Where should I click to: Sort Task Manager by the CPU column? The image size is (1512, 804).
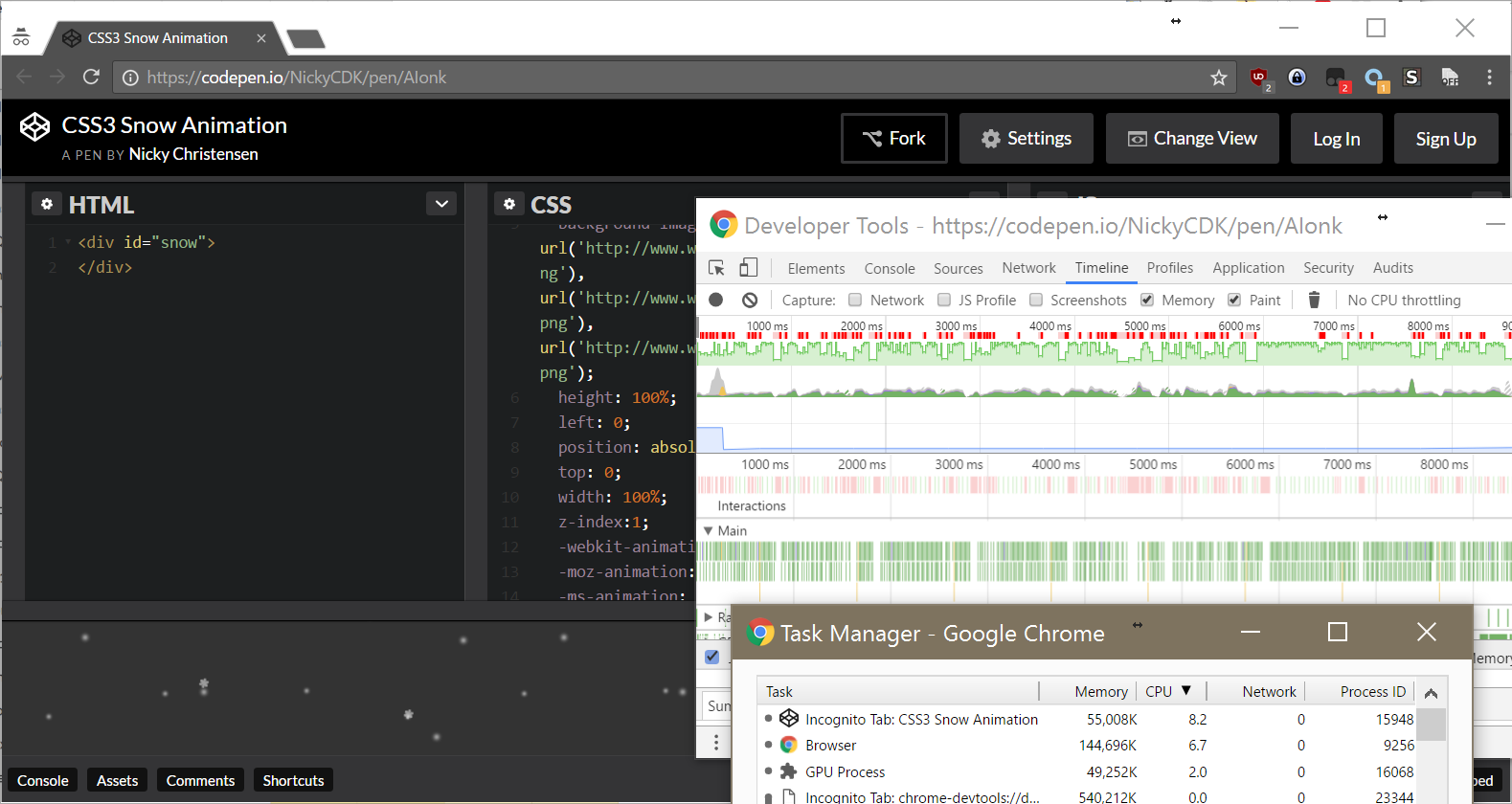[x=1168, y=691]
